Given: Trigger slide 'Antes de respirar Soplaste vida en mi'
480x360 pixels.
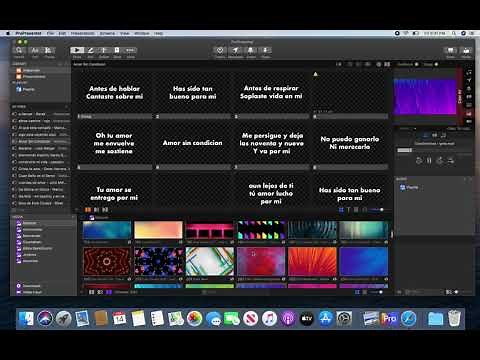Looking at the screenshot, I should (271, 93).
